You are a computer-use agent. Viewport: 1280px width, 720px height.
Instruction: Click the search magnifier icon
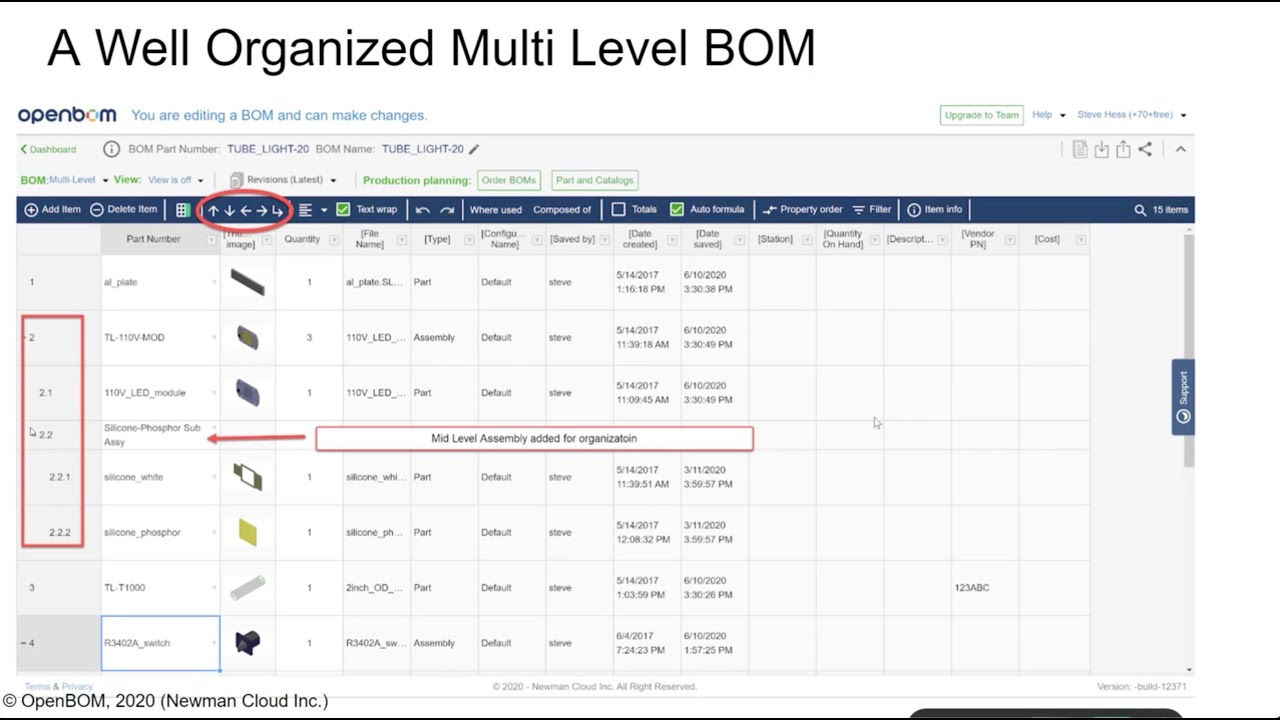pos(1140,210)
